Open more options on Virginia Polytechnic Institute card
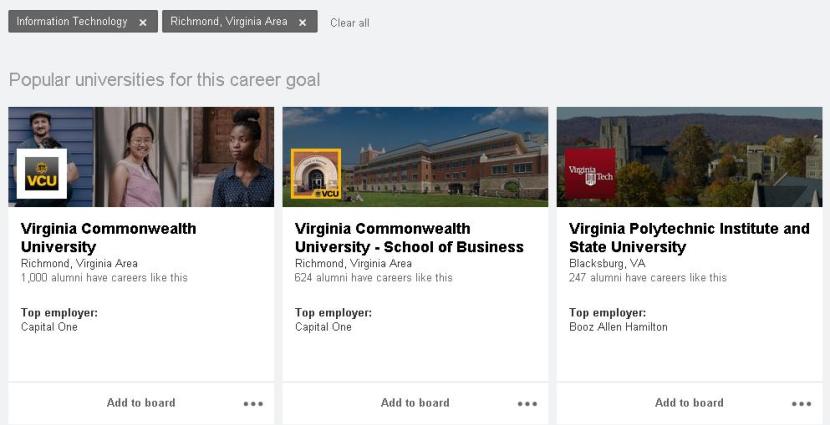Viewport: 830px width, 425px height. [801, 404]
